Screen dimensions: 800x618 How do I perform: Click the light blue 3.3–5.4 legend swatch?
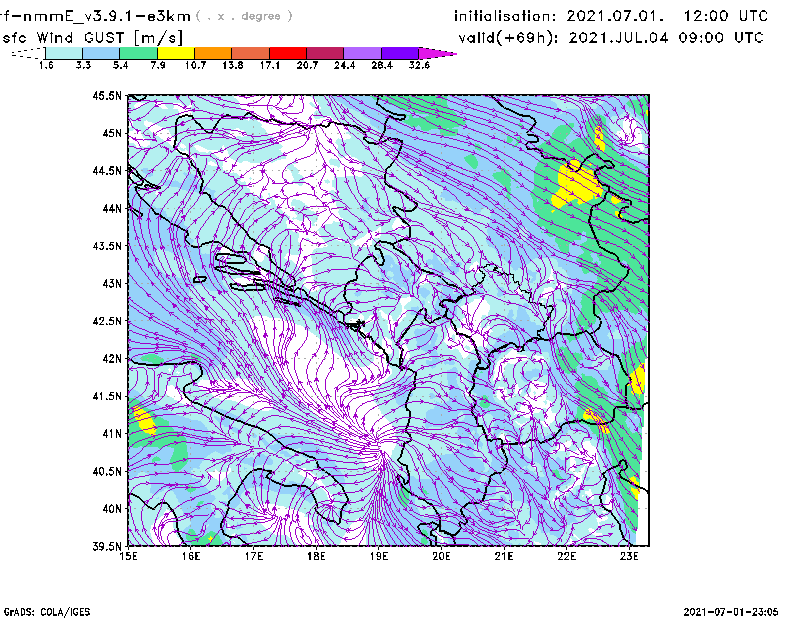pyautogui.click(x=101, y=53)
